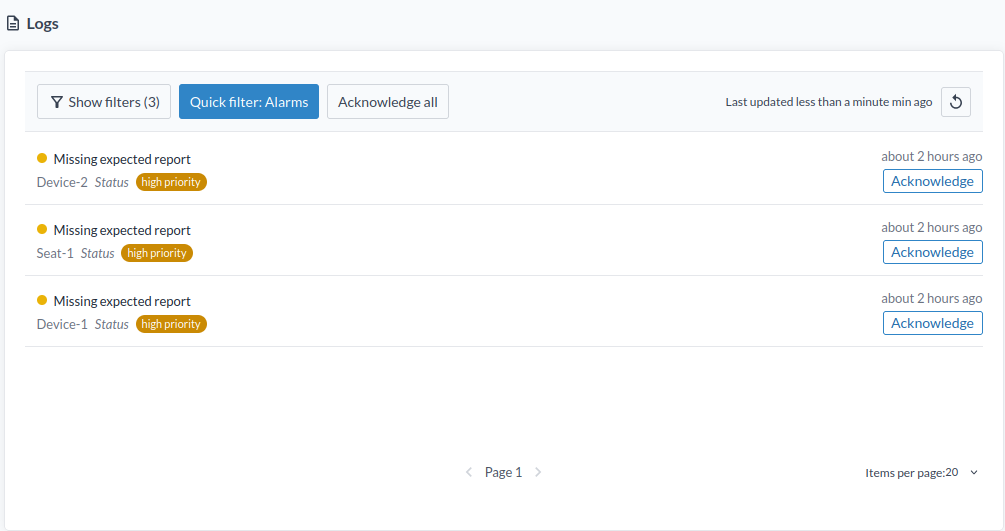This screenshot has height=531, width=1005.
Task: Go to next page with right chevron
Action: click(538, 472)
